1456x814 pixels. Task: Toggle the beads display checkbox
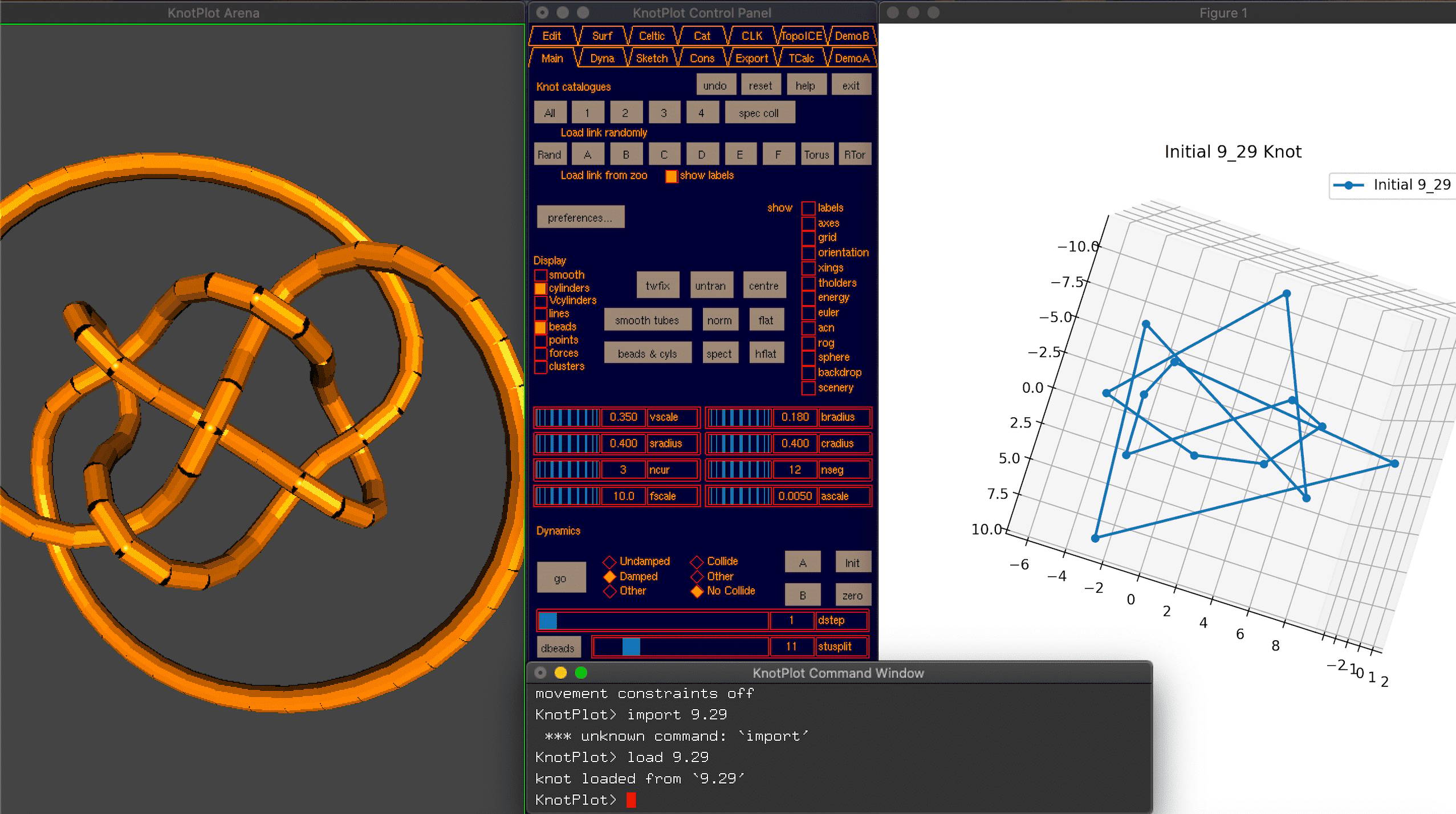pos(540,327)
